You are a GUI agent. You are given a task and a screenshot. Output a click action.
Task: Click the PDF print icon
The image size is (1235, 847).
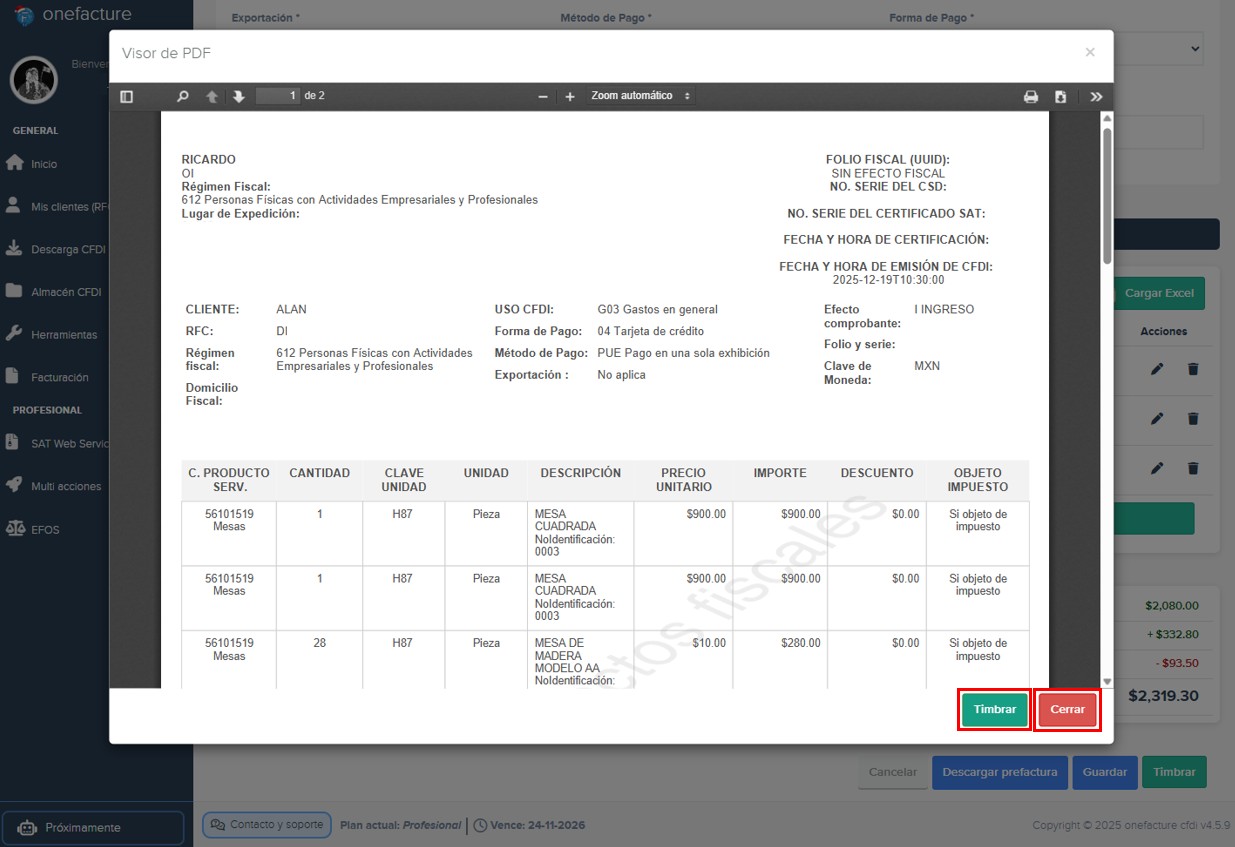pyautogui.click(x=1030, y=97)
